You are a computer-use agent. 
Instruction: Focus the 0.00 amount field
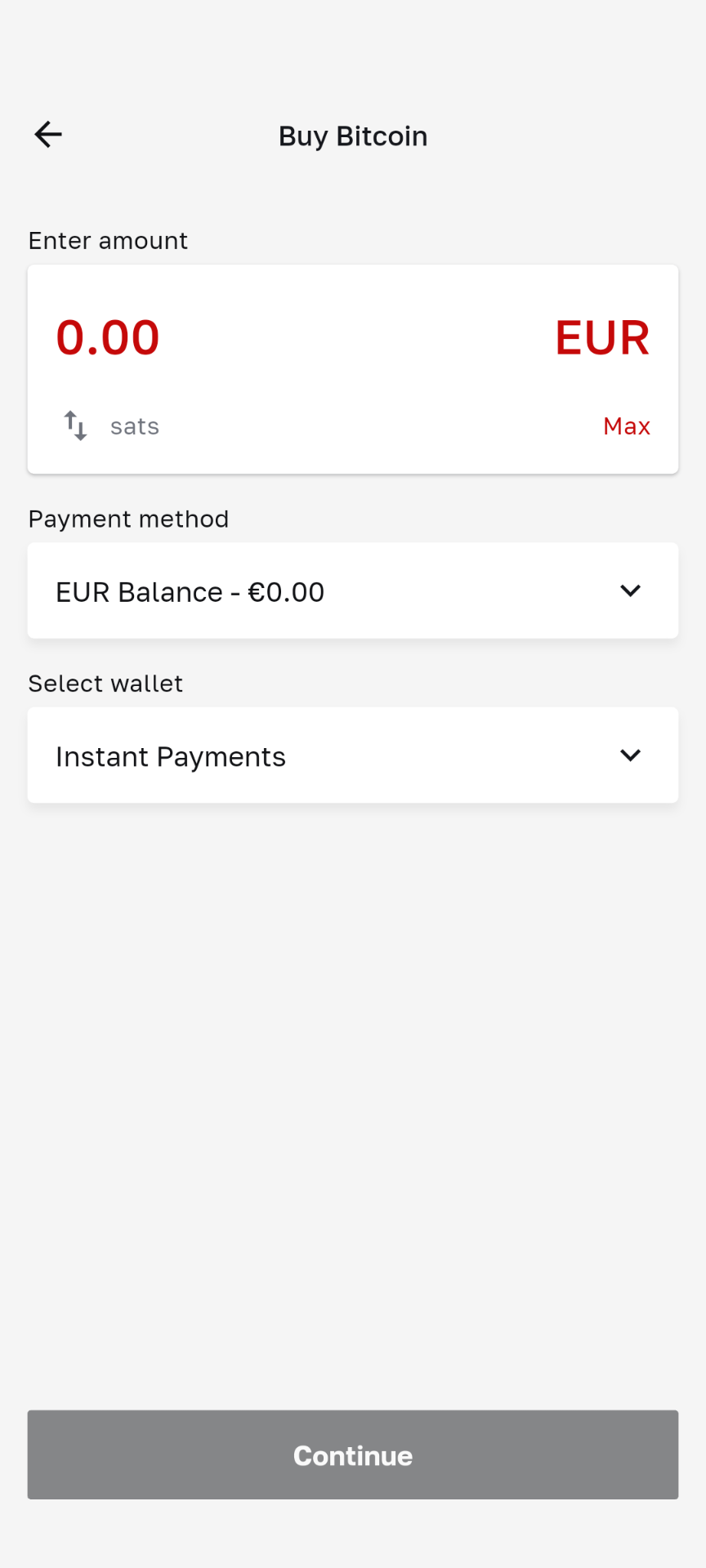(108, 337)
